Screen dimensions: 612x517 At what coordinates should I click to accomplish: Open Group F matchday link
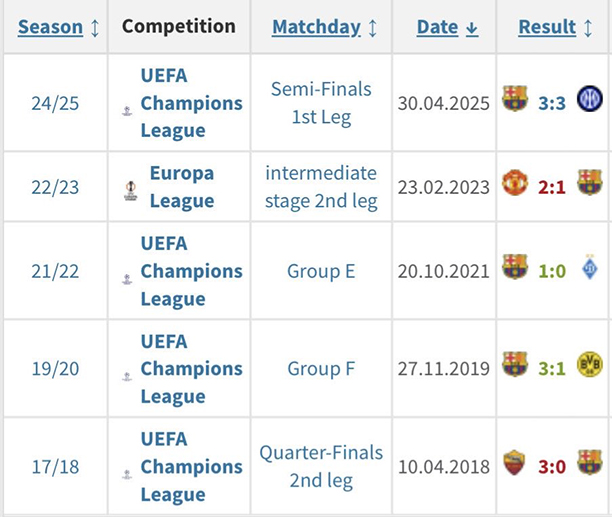tap(321, 369)
